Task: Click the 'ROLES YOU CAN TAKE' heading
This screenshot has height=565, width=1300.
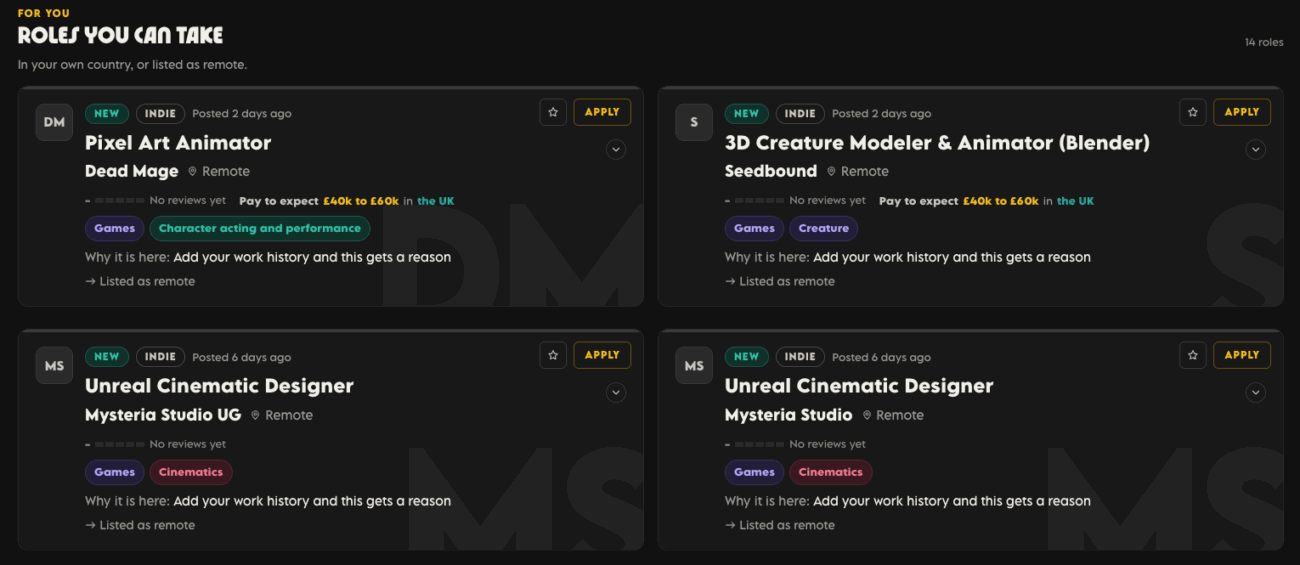Action: tap(120, 35)
